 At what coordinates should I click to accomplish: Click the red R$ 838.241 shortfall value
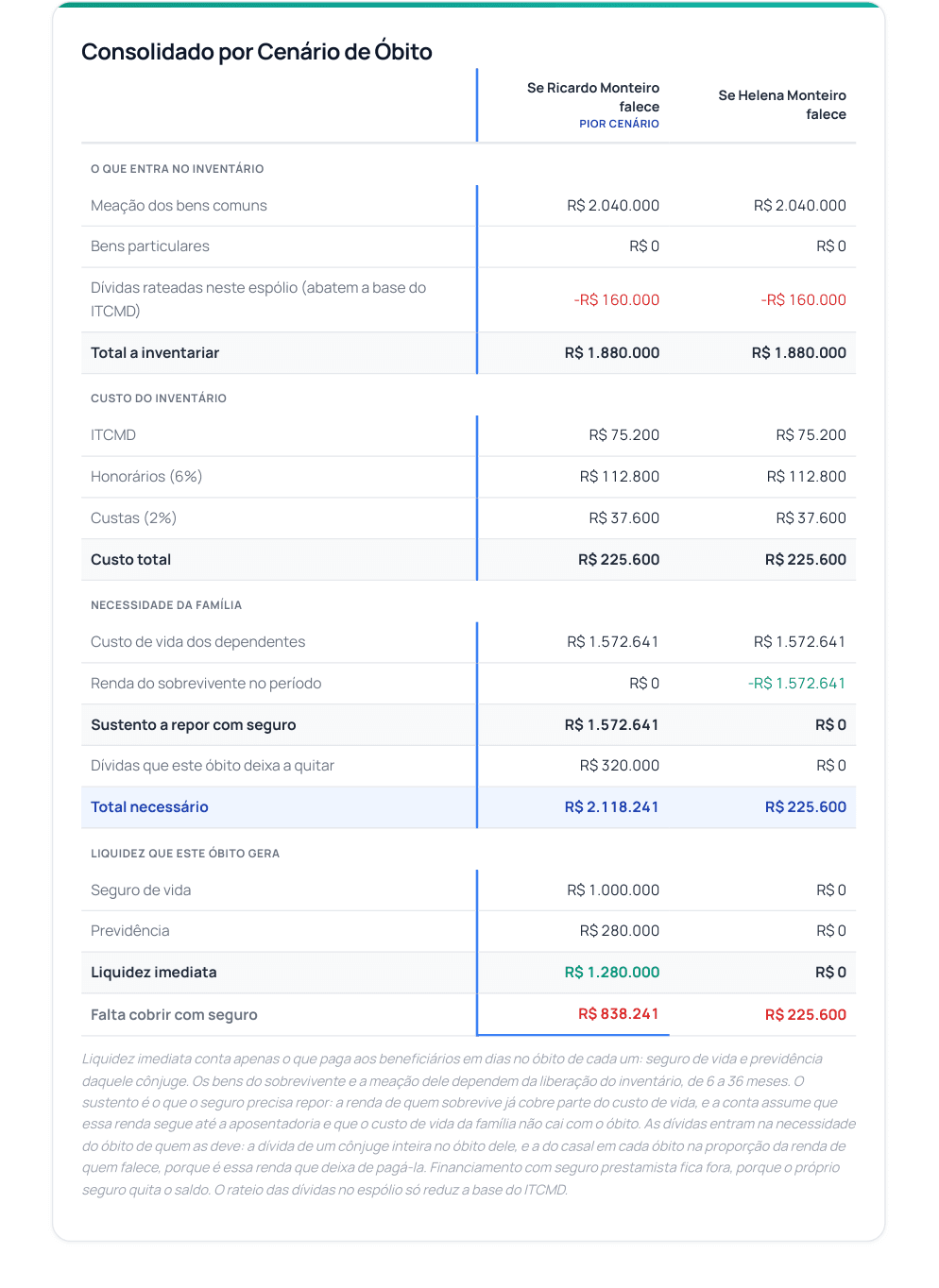pyautogui.click(x=619, y=1014)
